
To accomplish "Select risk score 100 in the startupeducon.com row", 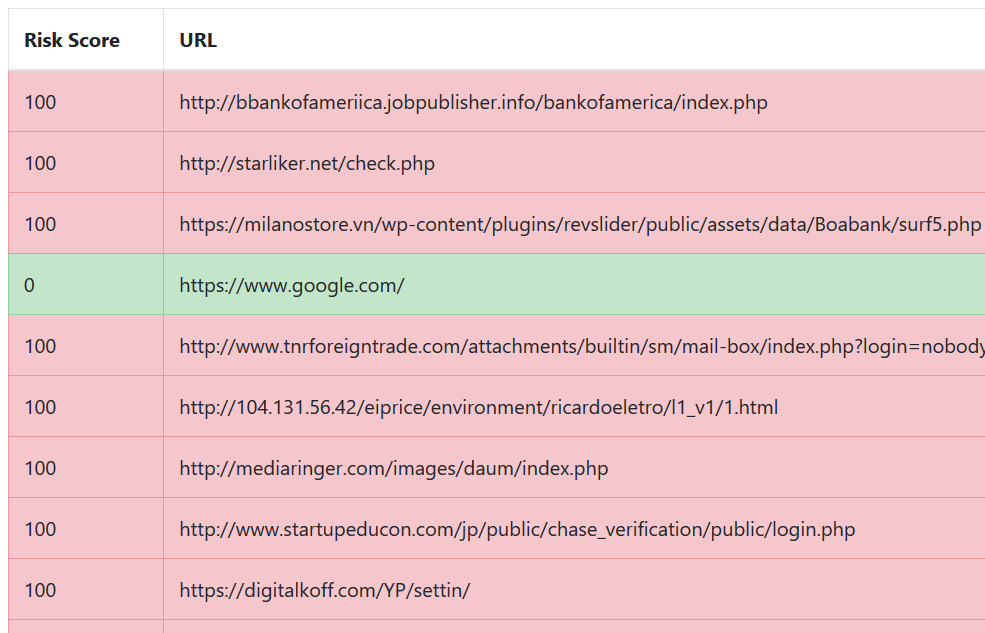I will point(85,528).
